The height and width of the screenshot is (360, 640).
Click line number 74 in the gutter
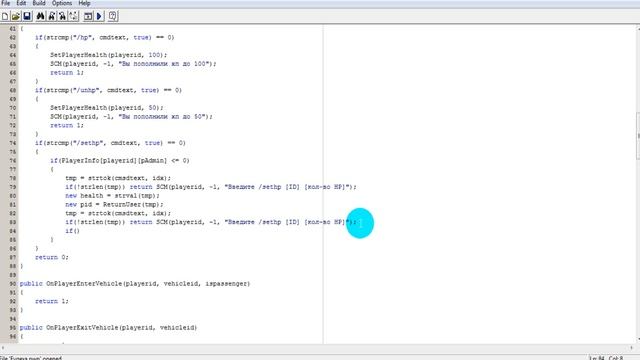(x=13, y=143)
